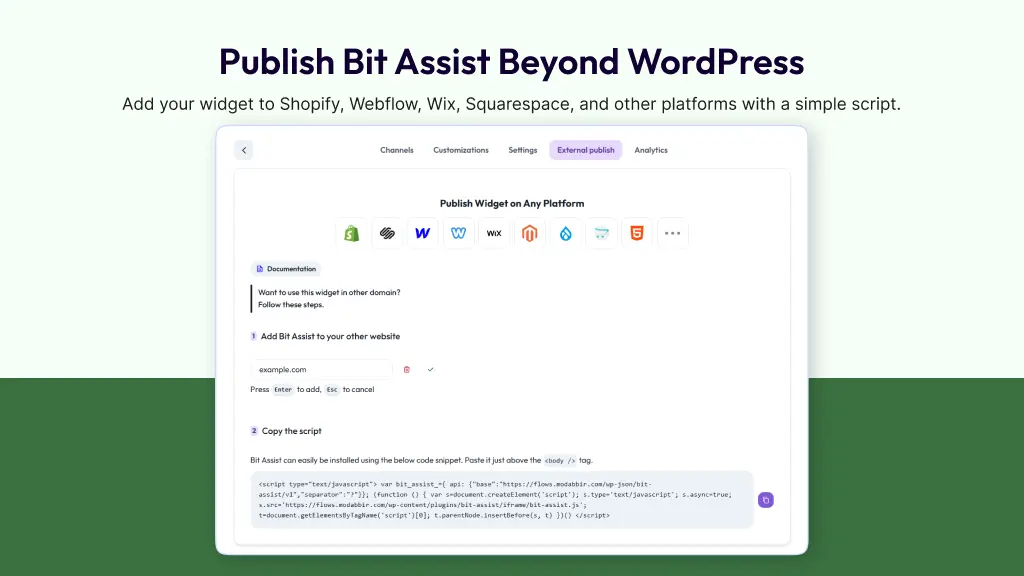This screenshot has width=1024, height=576.
Task: Go back with the left chevron
Action: click(244, 150)
